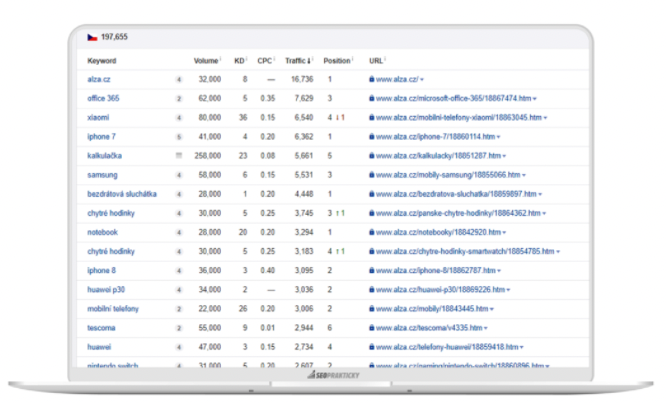This screenshot has width=666, height=403.
Task: Click SERP features badge in huawei p30 row
Action: pyautogui.click(x=179, y=290)
